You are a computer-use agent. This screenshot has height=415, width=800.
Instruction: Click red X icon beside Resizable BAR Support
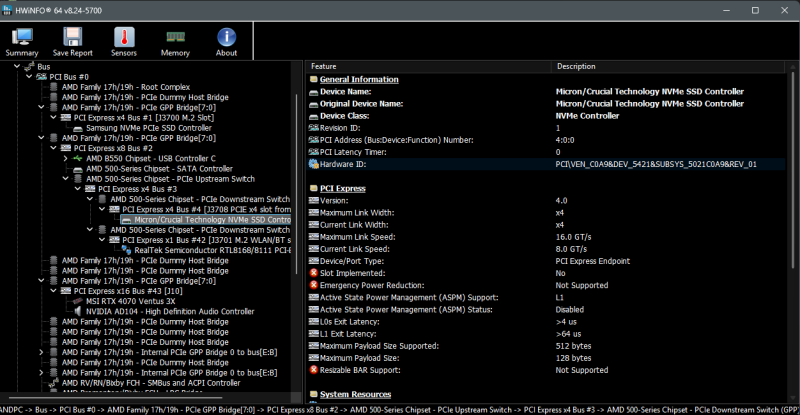point(313,370)
